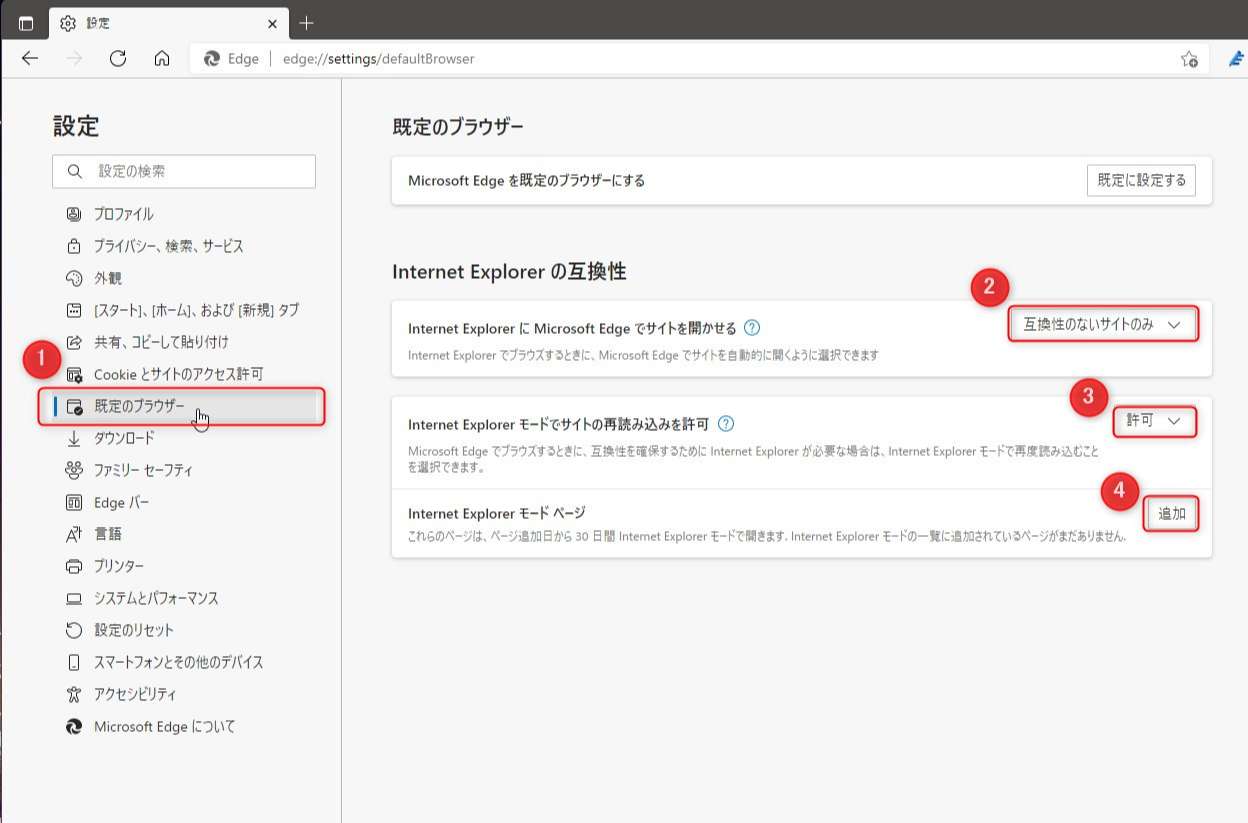Open the tab actions menu icon
The height and width of the screenshot is (823, 1248).
tap(26, 23)
